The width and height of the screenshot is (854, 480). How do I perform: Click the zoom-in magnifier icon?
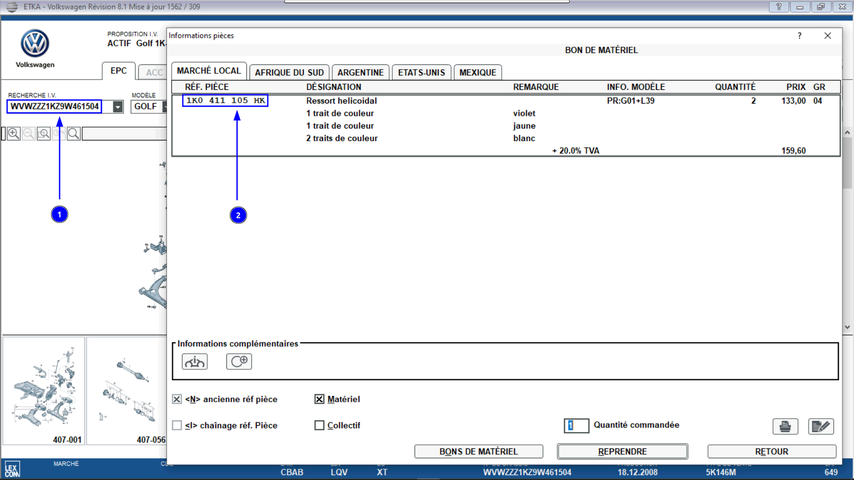coord(14,133)
